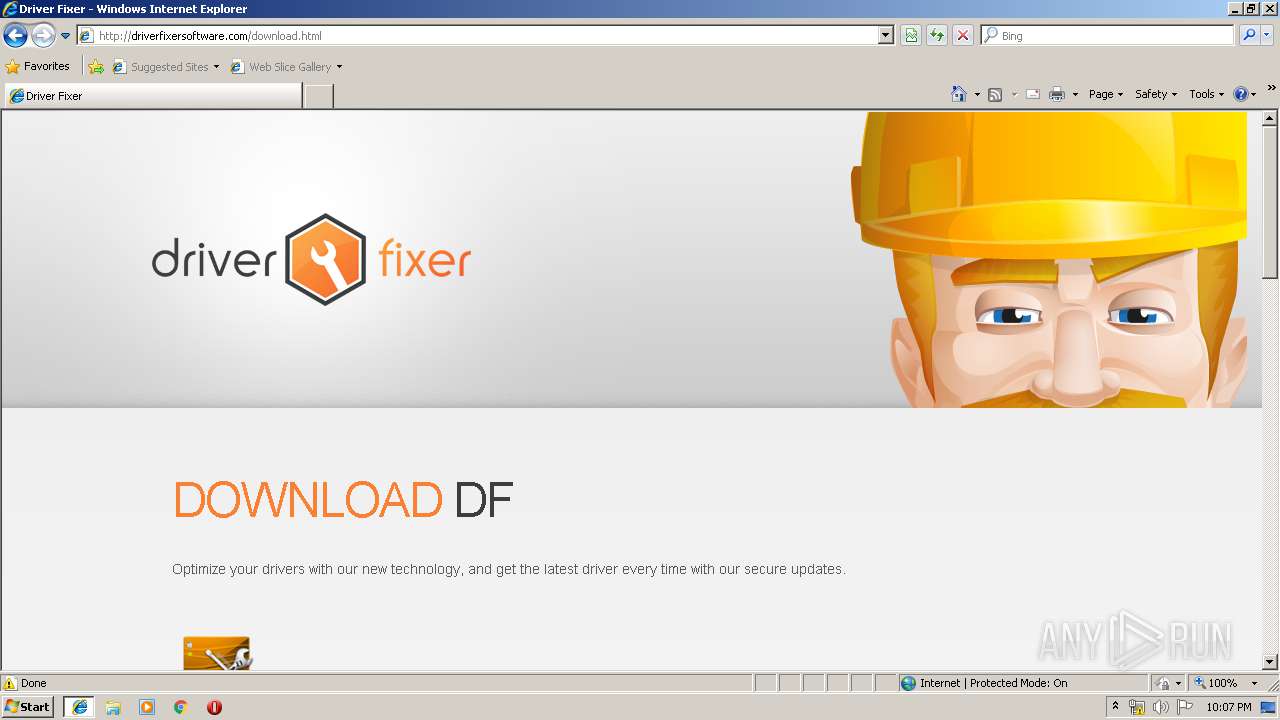Click the 10:07 PM taskbar clock
Screen dimensions: 1280x720
[1229, 707]
